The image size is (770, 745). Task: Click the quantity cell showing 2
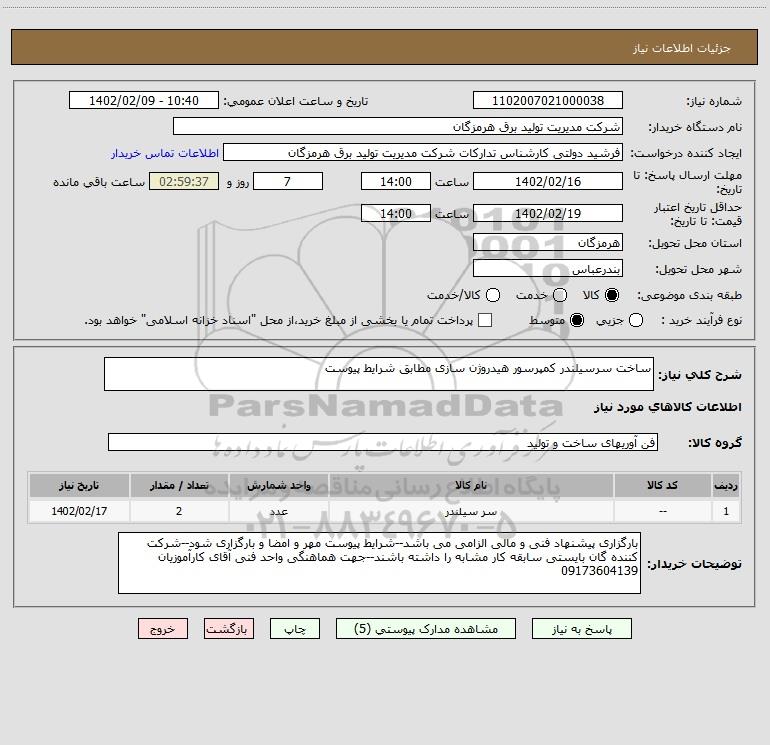(179, 511)
